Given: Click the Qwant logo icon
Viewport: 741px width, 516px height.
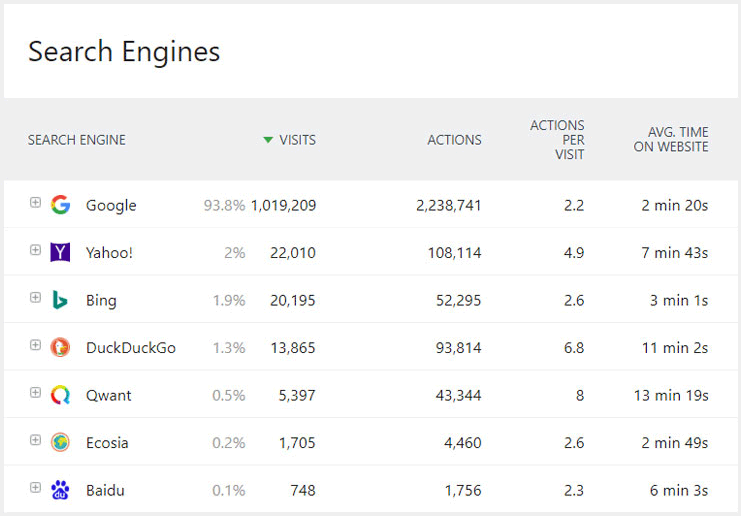Looking at the screenshot, I should click(x=60, y=395).
